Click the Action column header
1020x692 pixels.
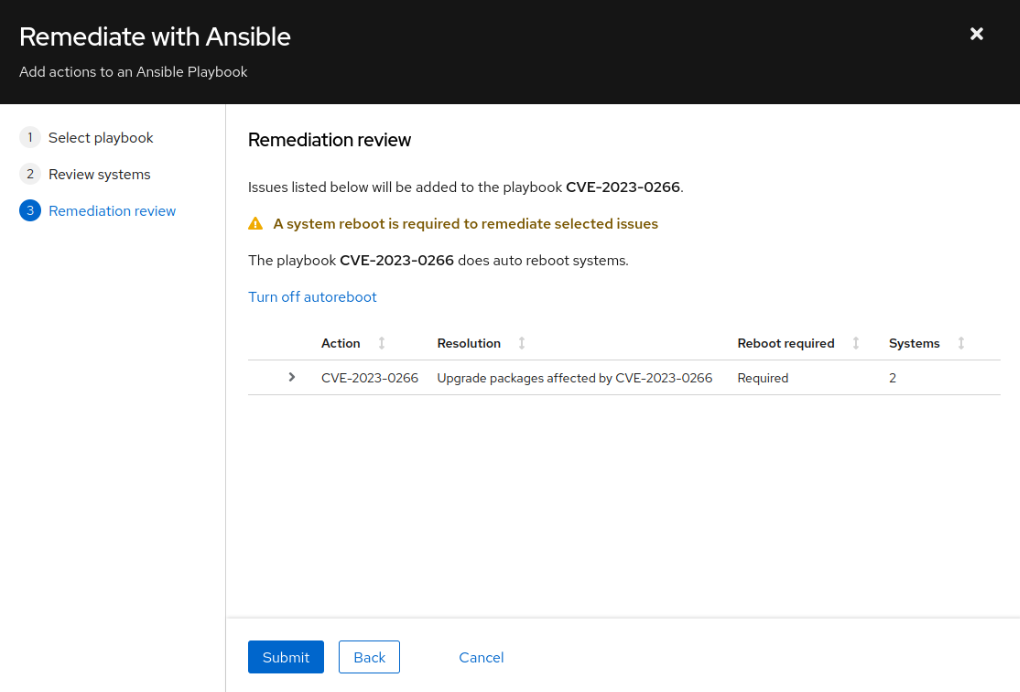pos(340,343)
